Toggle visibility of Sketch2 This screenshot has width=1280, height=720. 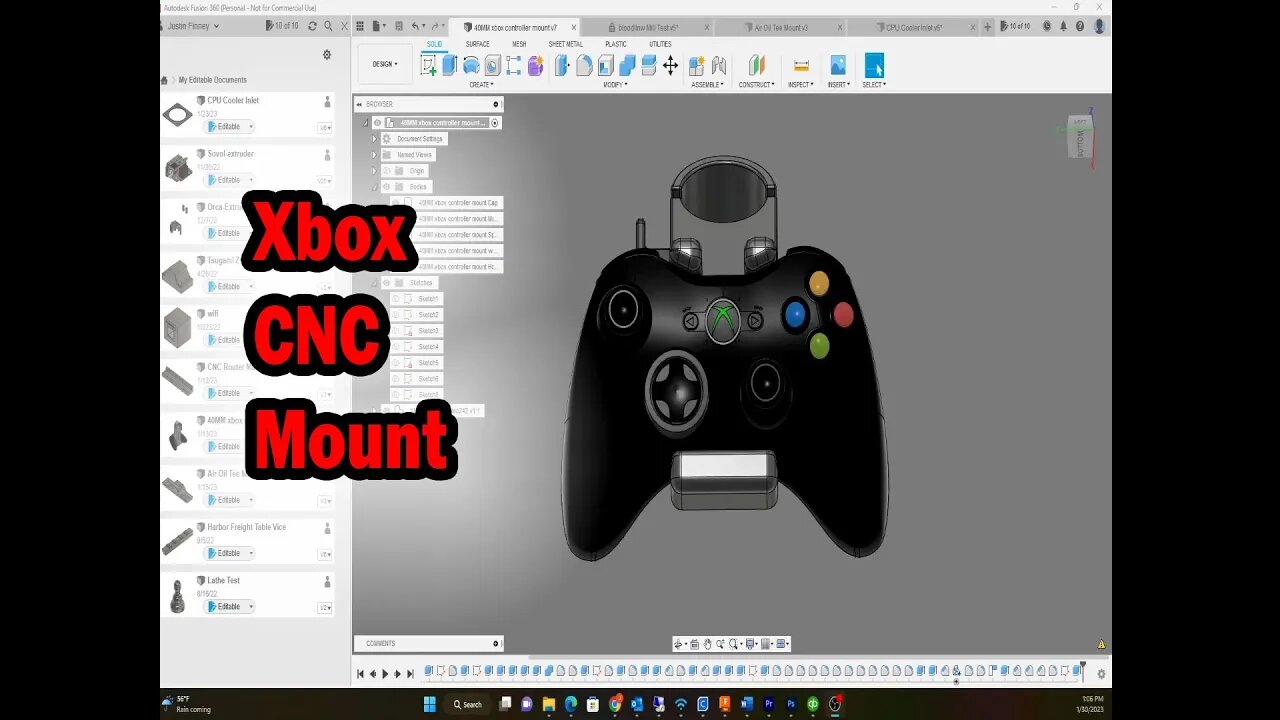(x=396, y=315)
